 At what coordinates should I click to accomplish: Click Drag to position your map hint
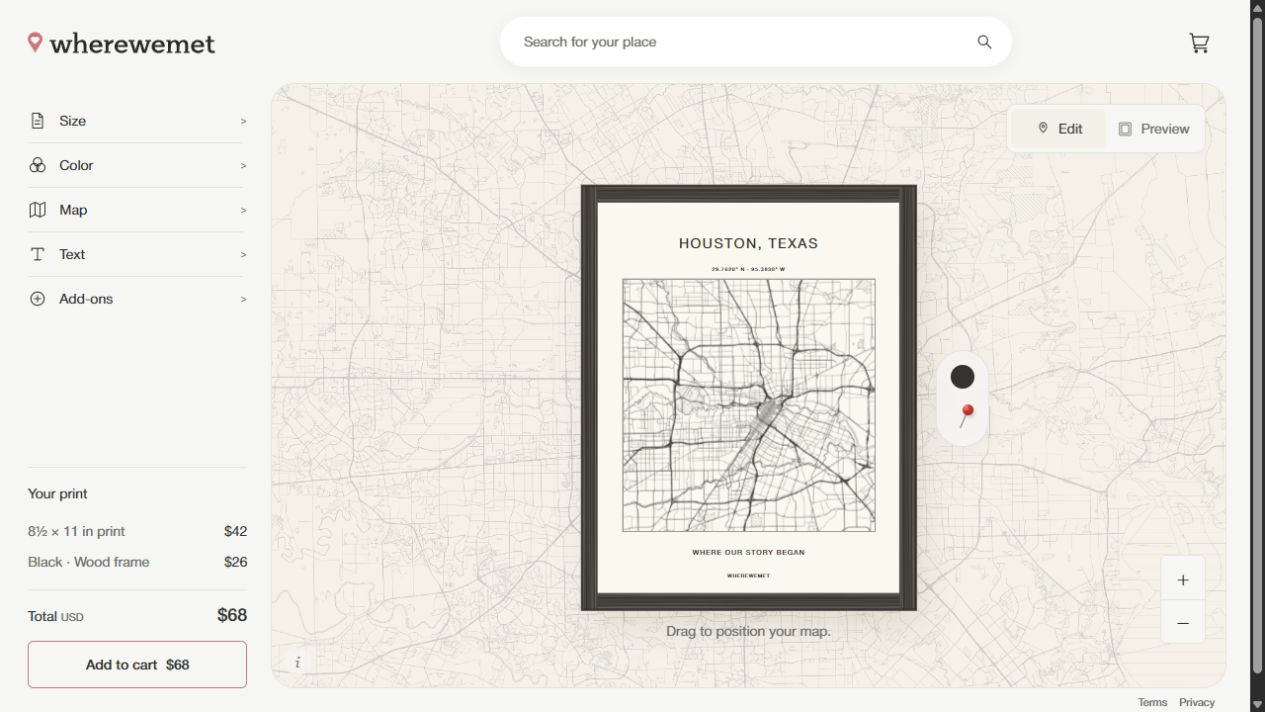(x=748, y=631)
